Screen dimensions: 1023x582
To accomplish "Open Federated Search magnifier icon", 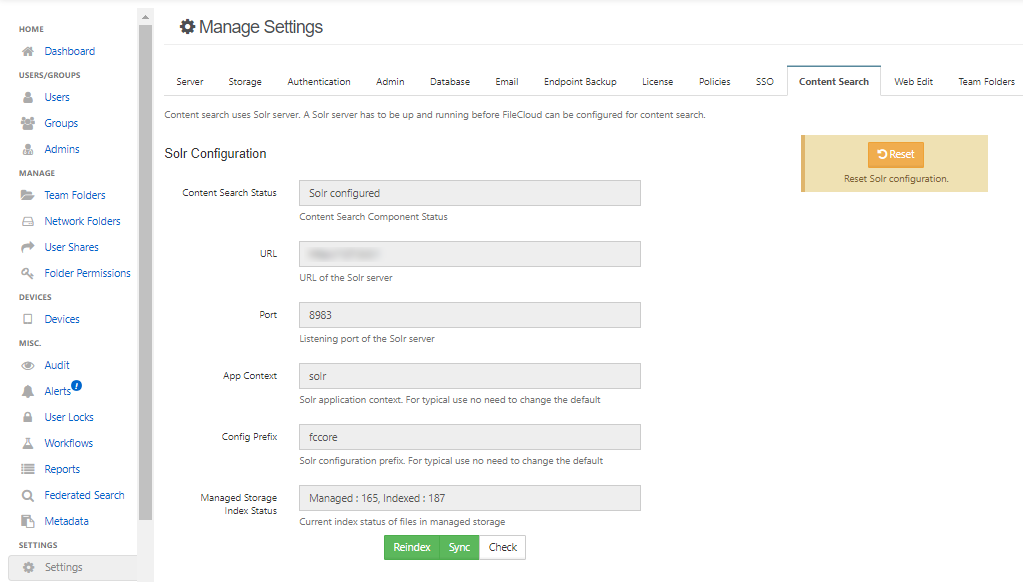I will click(x=27, y=495).
